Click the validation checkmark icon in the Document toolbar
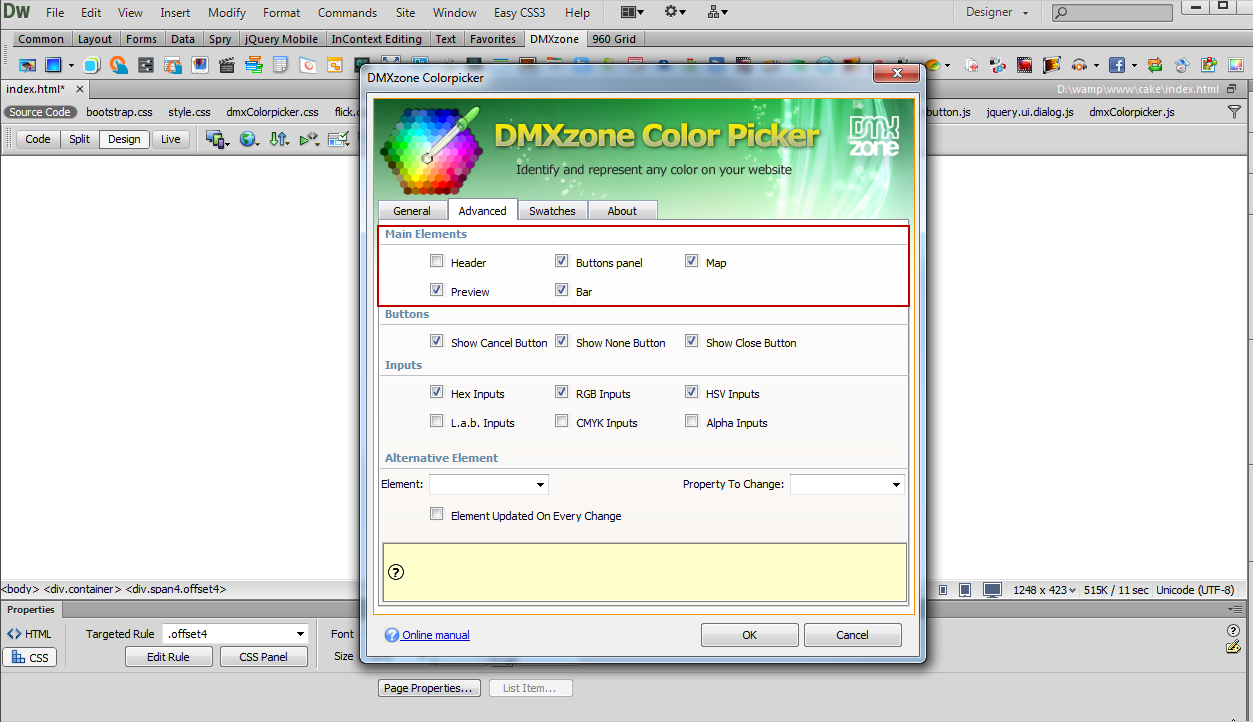The image size is (1253, 722). 338,139
